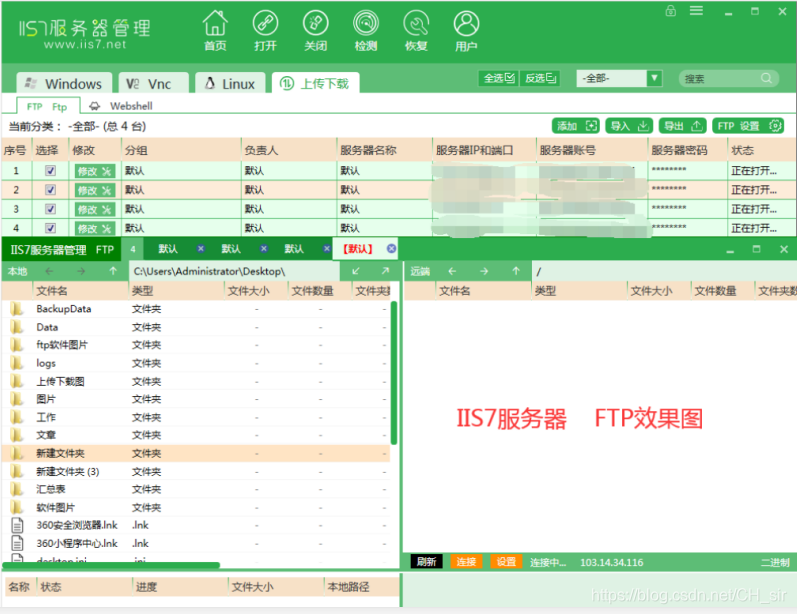This screenshot has width=797, height=614.
Task: Go up one level in local pane
Action: (113, 271)
